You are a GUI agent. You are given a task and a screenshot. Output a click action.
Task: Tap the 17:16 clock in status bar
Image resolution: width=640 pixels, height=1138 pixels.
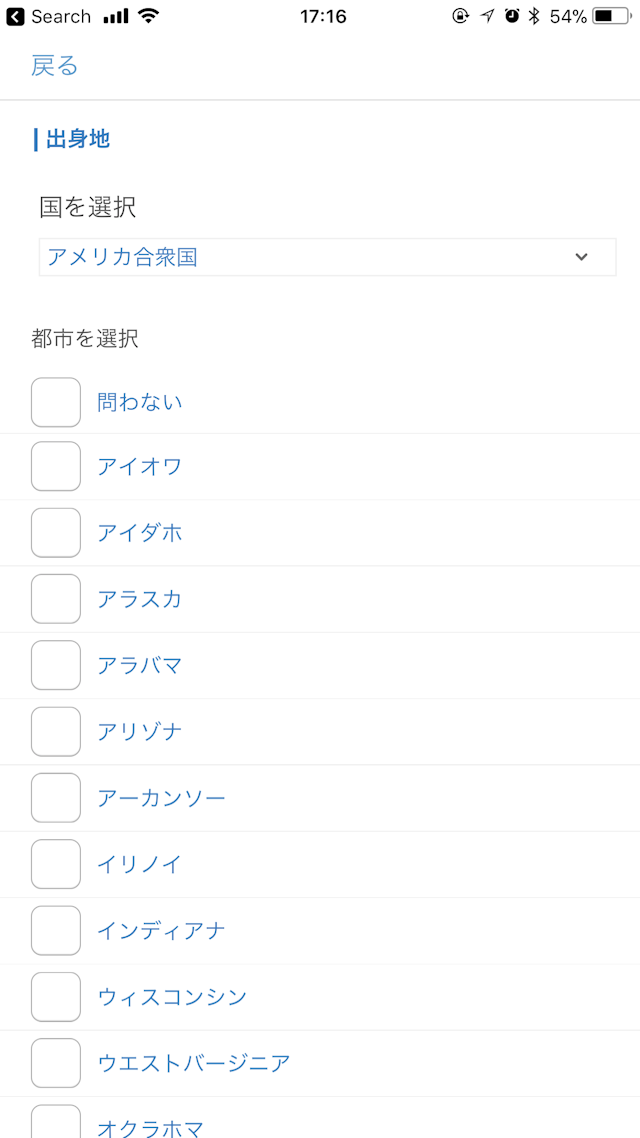click(x=323, y=16)
